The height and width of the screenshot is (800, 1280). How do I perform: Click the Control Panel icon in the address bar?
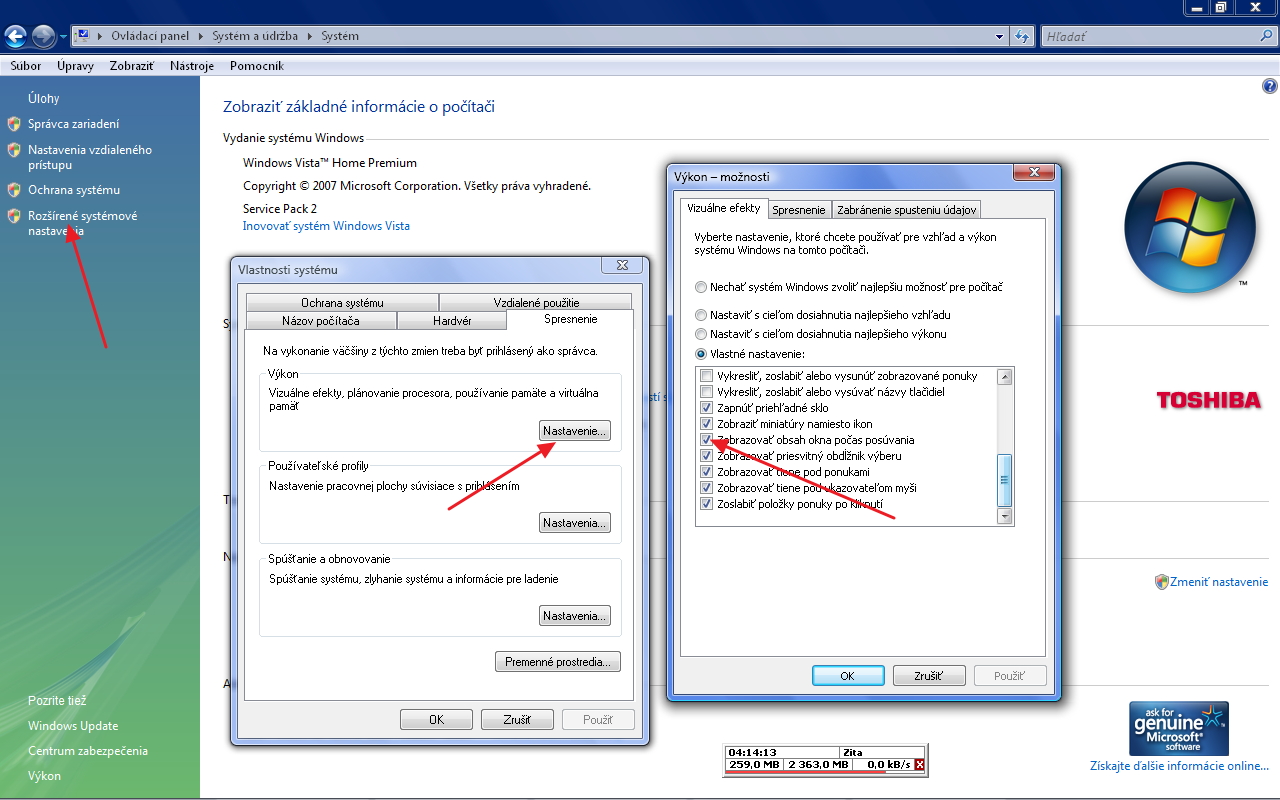coord(82,36)
